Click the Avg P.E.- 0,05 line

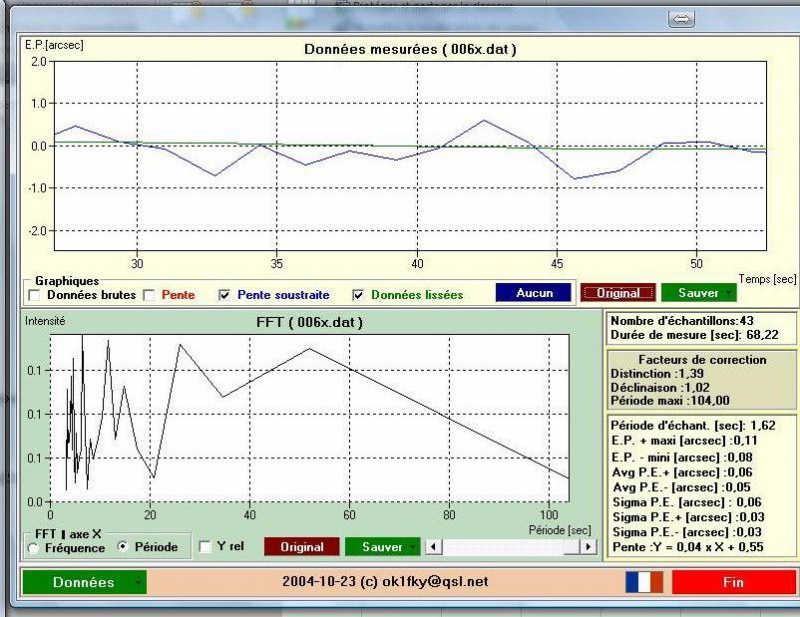[682, 487]
